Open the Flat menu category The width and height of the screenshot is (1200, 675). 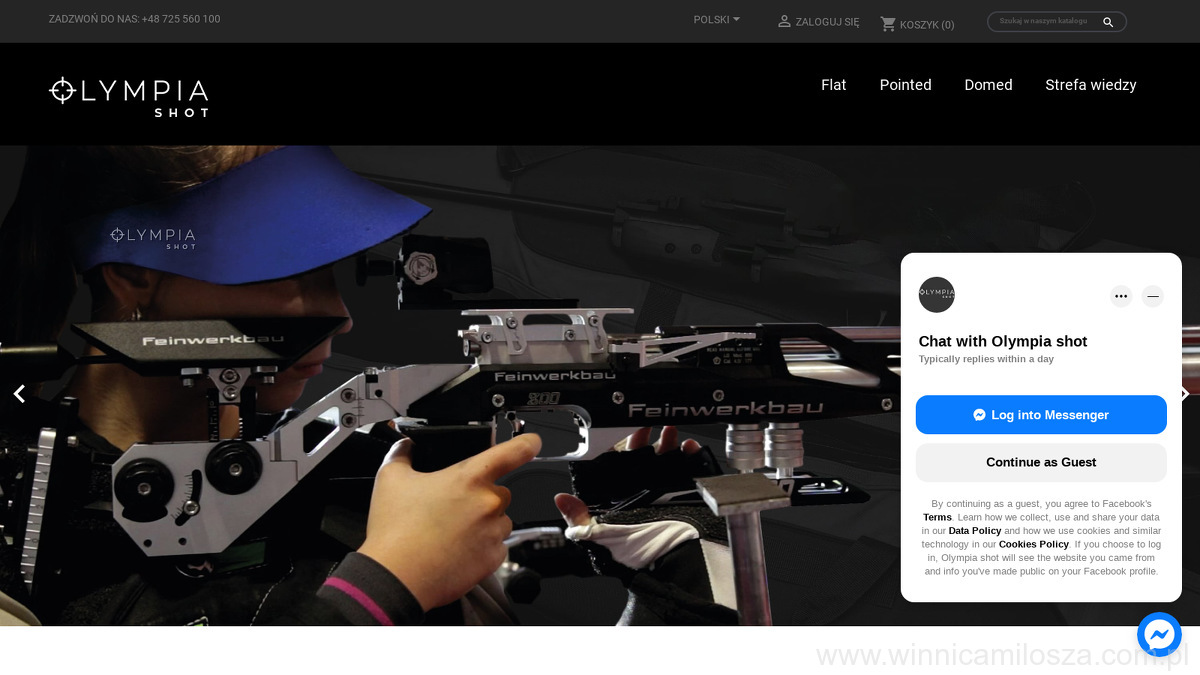(833, 85)
